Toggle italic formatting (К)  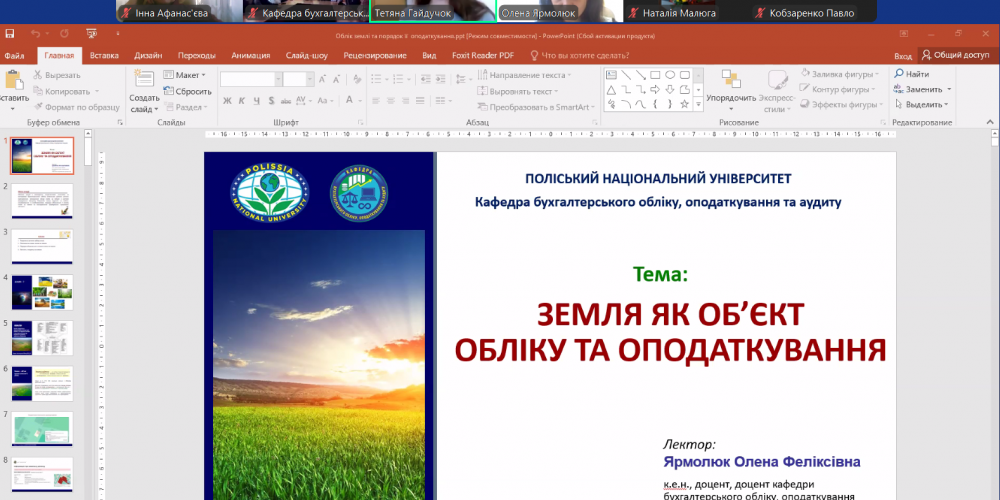coord(242,101)
